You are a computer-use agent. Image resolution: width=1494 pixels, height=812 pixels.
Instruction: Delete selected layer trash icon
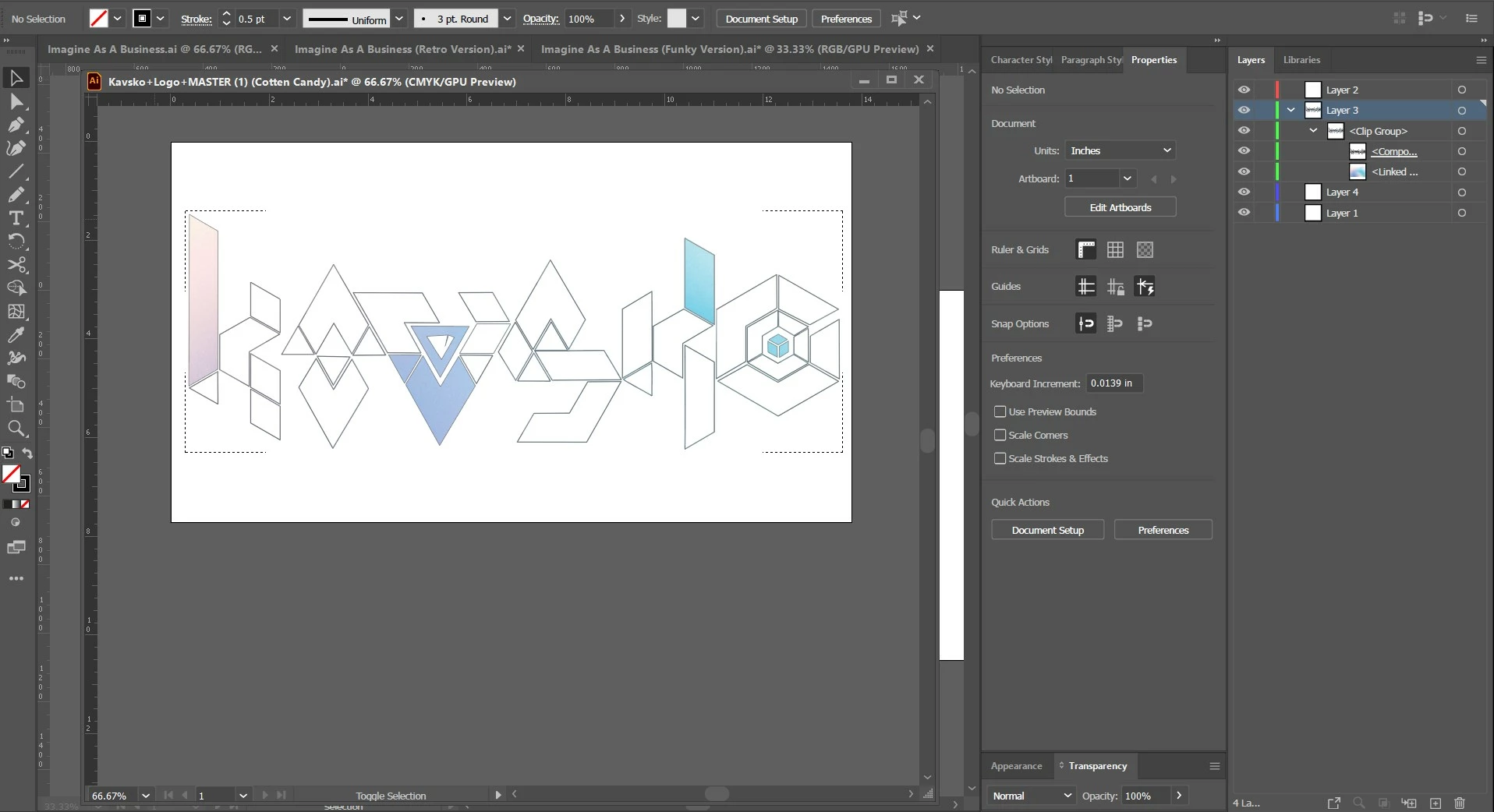pyautogui.click(x=1460, y=803)
